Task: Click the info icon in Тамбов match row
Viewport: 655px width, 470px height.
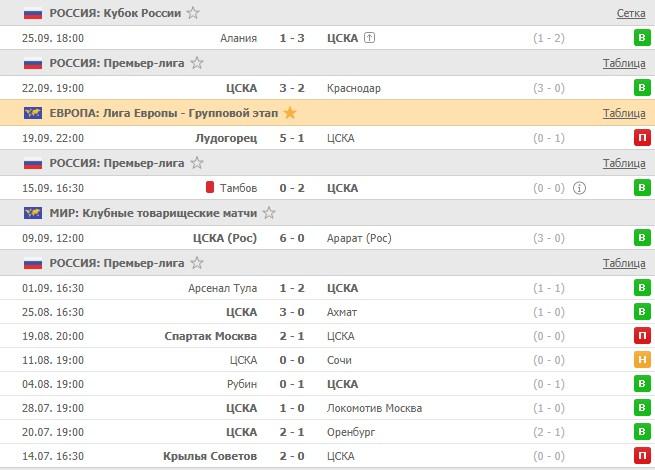Action: [580, 188]
